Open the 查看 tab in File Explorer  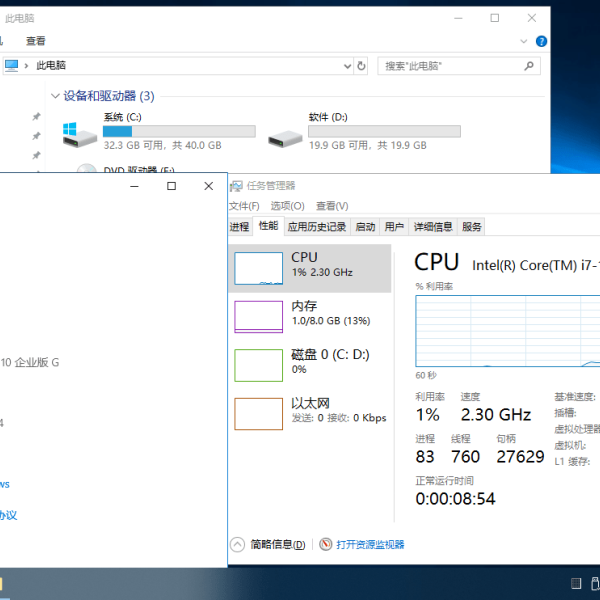click(36, 41)
